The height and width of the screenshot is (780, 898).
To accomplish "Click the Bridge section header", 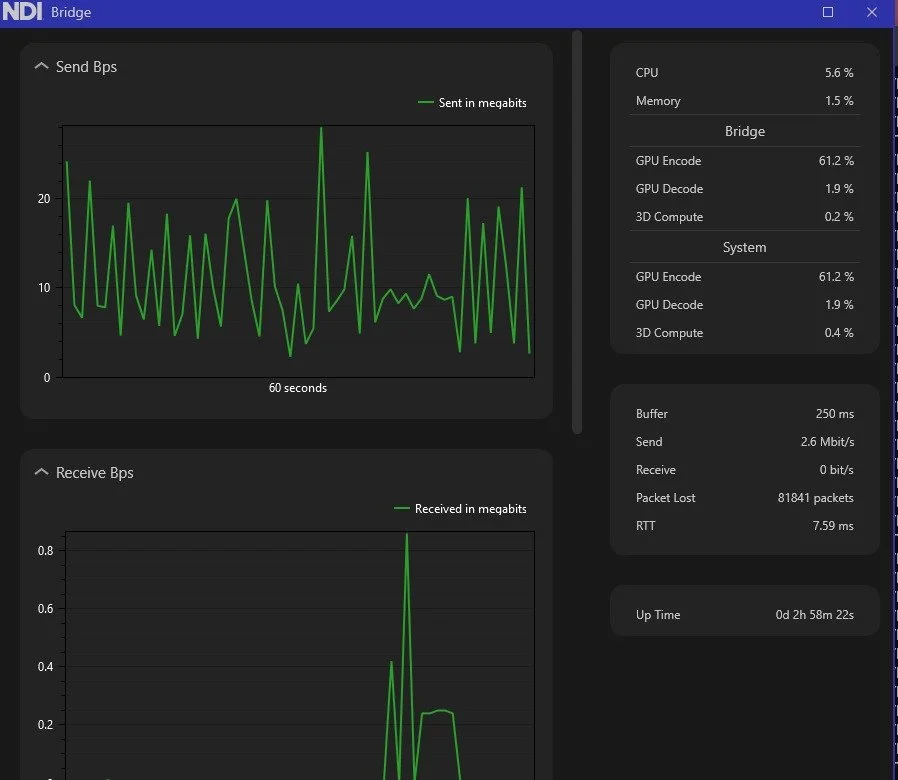I will (x=745, y=131).
